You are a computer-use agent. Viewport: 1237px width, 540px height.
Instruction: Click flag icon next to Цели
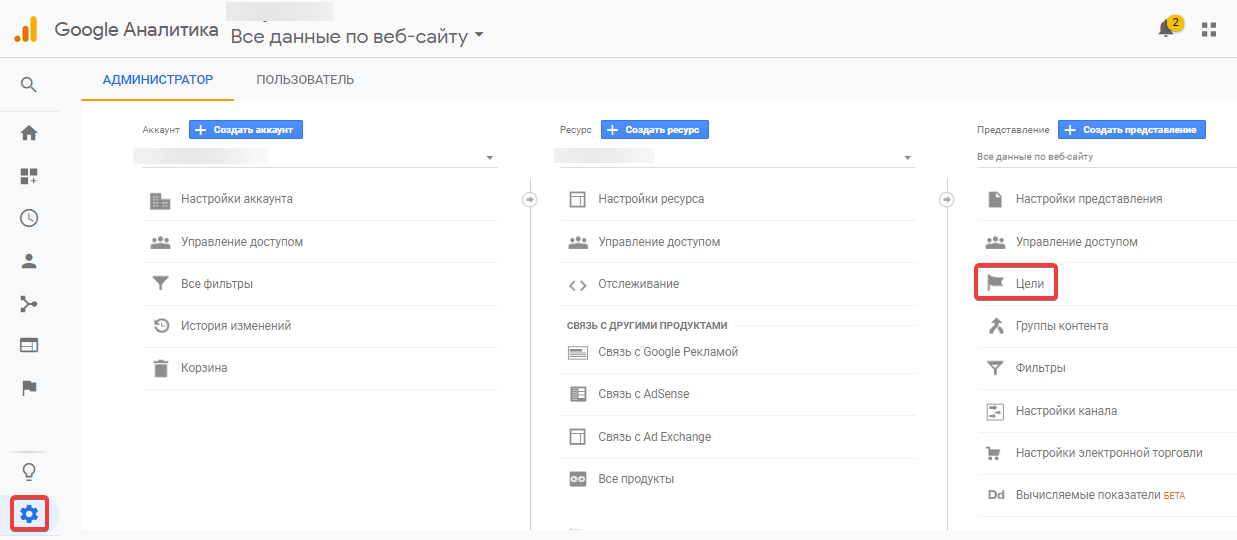point(995,284)
